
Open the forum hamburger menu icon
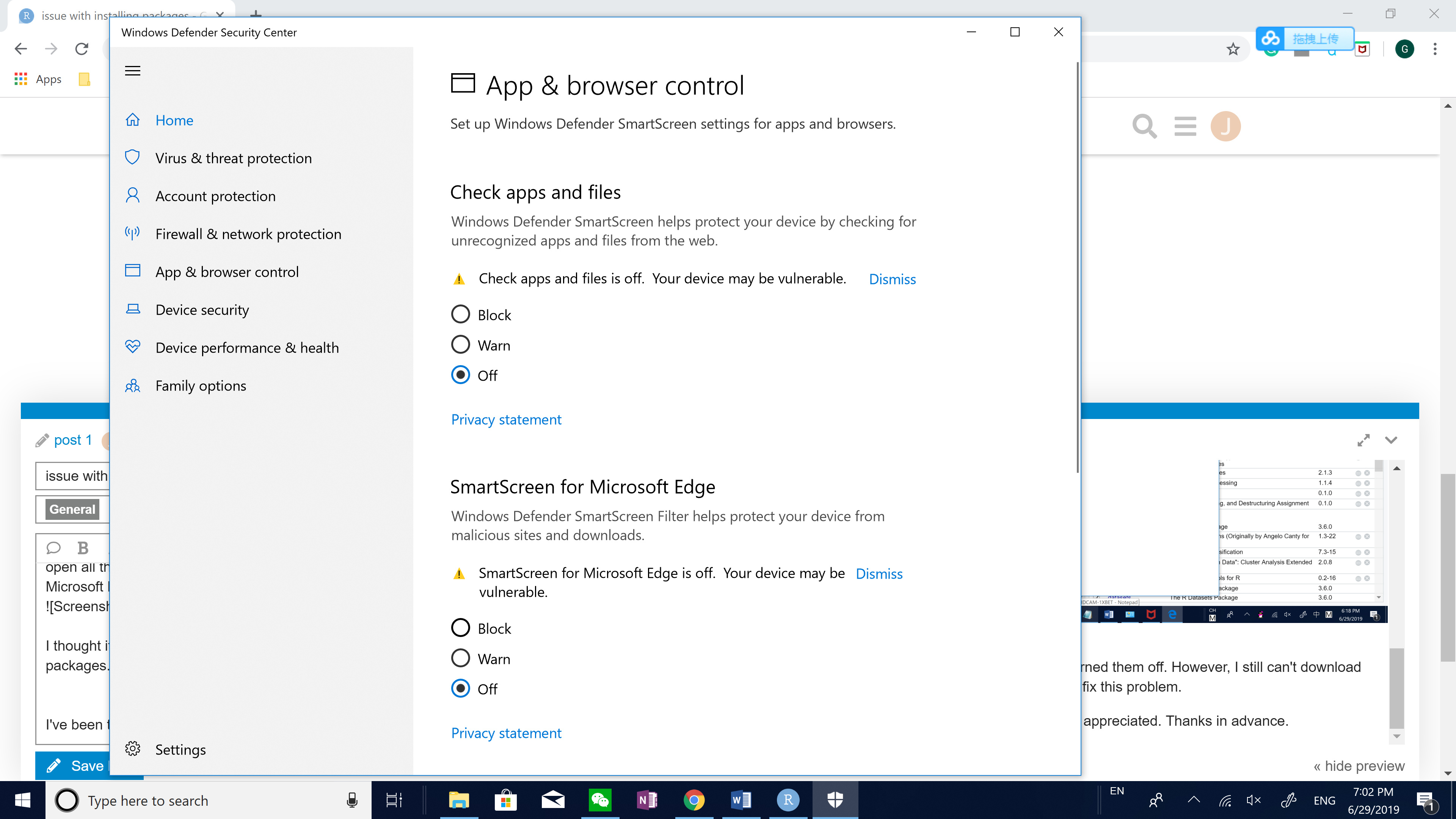click(x=1185, y=126)
